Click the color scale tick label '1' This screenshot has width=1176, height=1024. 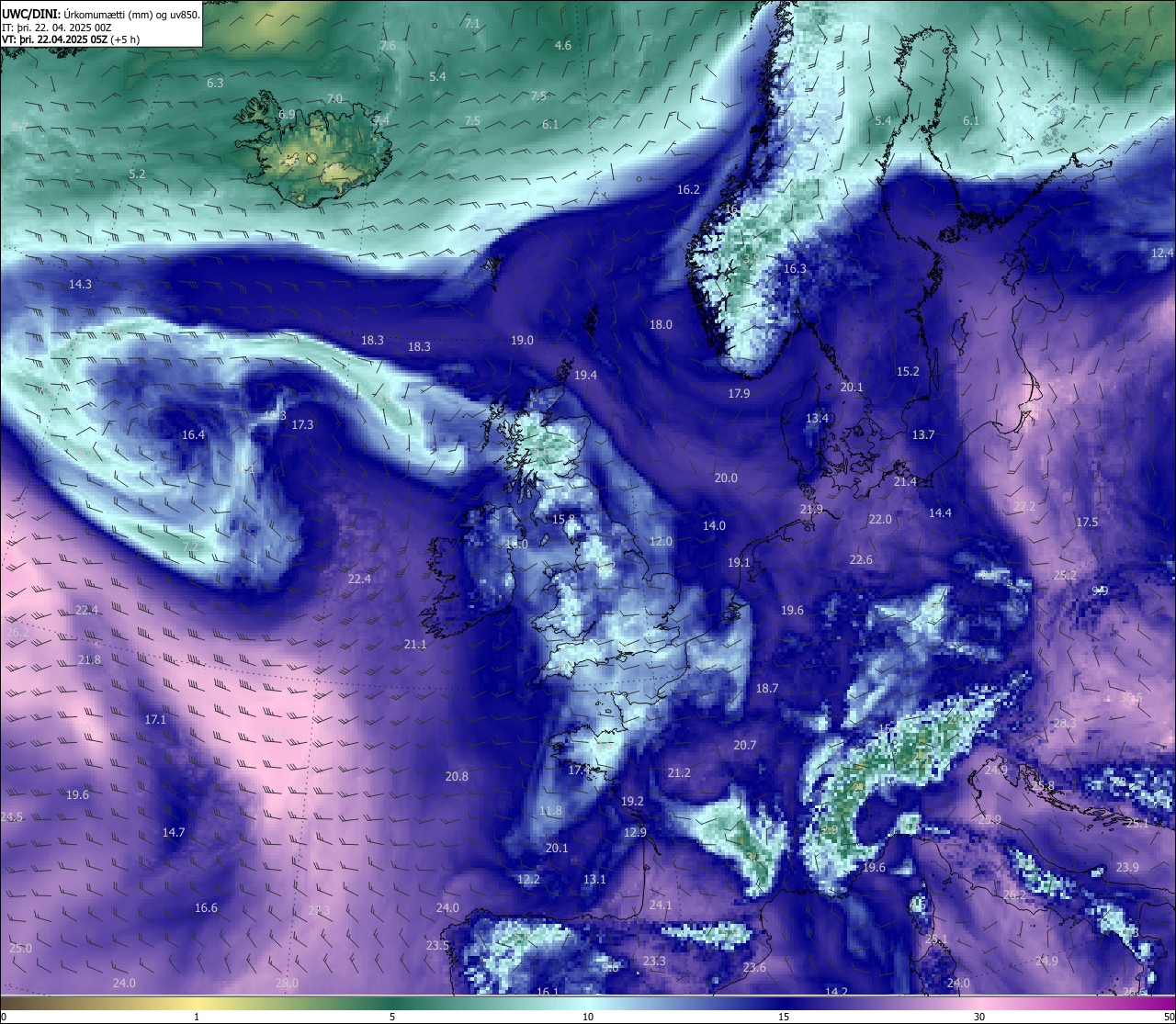197,1017
